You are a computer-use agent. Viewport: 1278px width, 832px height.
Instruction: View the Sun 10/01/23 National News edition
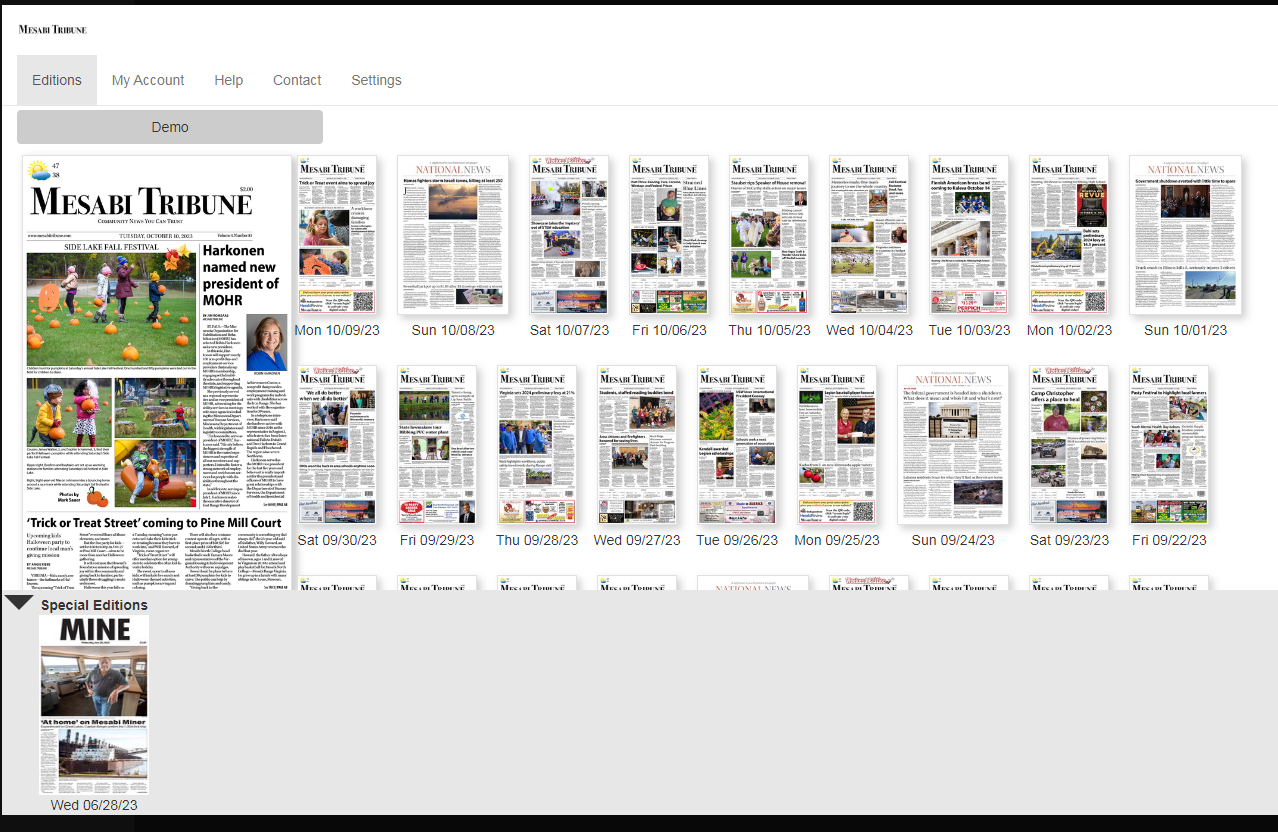(x=1185, y=235)
